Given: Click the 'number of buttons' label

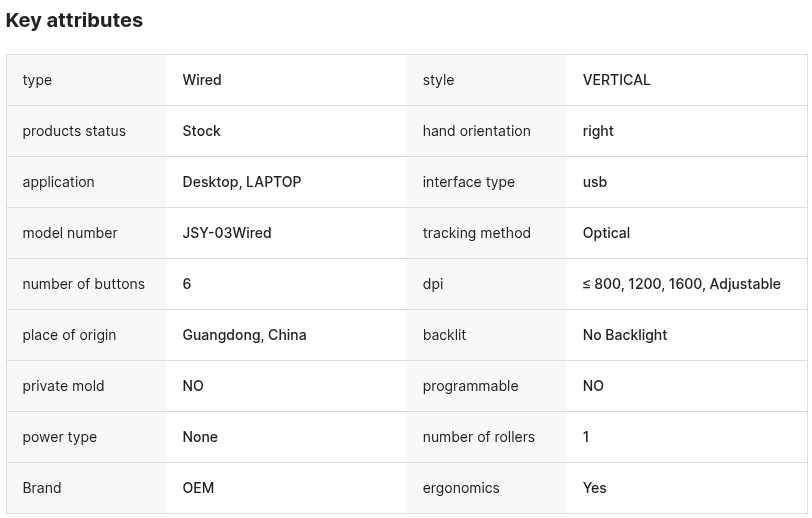Looking at the screenshot, I should point(83,284).
